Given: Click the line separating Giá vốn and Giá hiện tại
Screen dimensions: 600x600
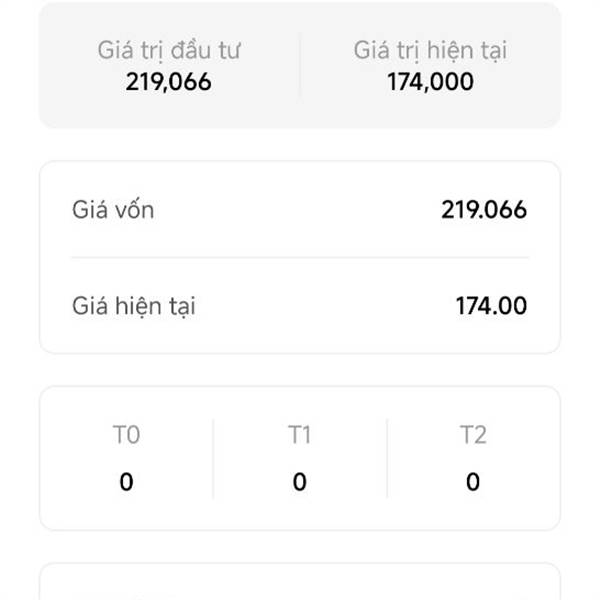Looking at the screenshot, I should [x=300, y=258].
